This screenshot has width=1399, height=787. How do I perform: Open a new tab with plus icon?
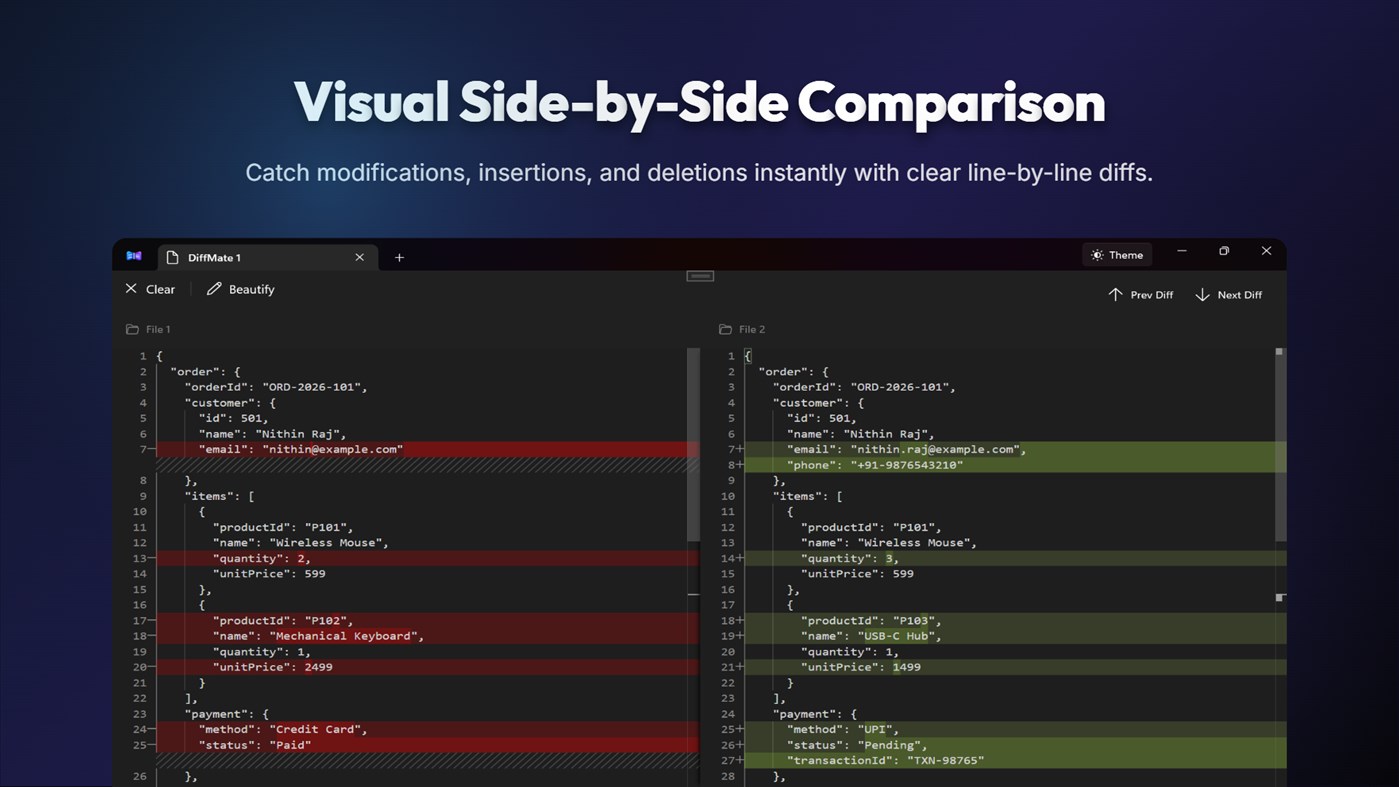click(x=399, y=257)
